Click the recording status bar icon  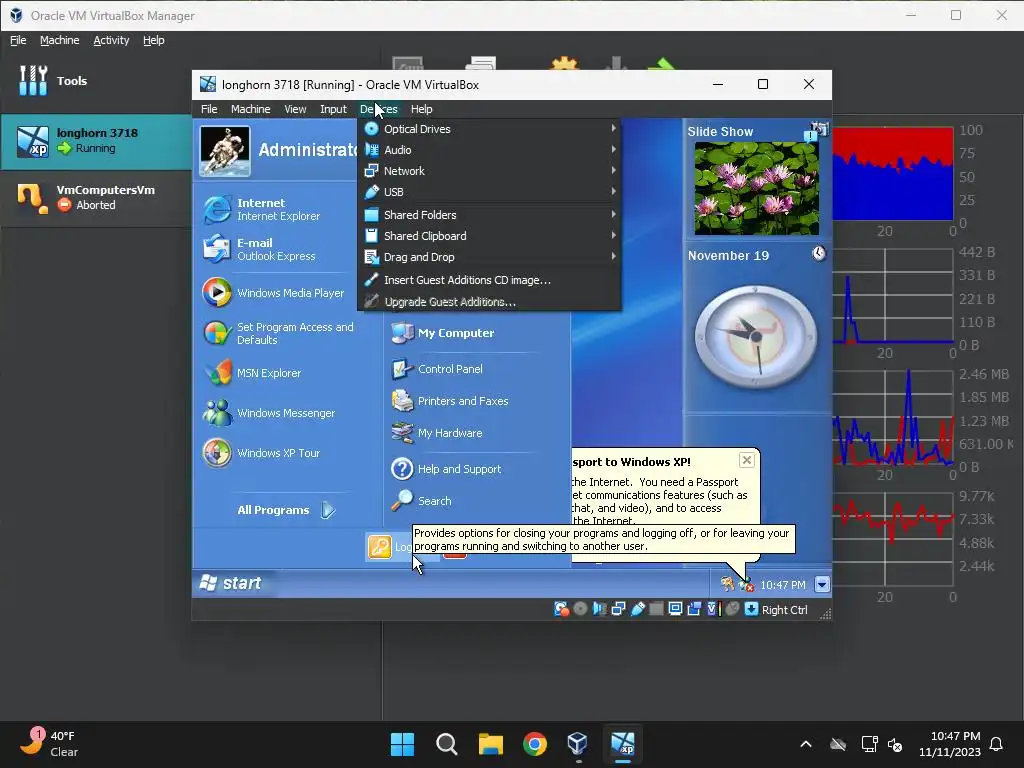pyautogui.click(x=694, y=609)
